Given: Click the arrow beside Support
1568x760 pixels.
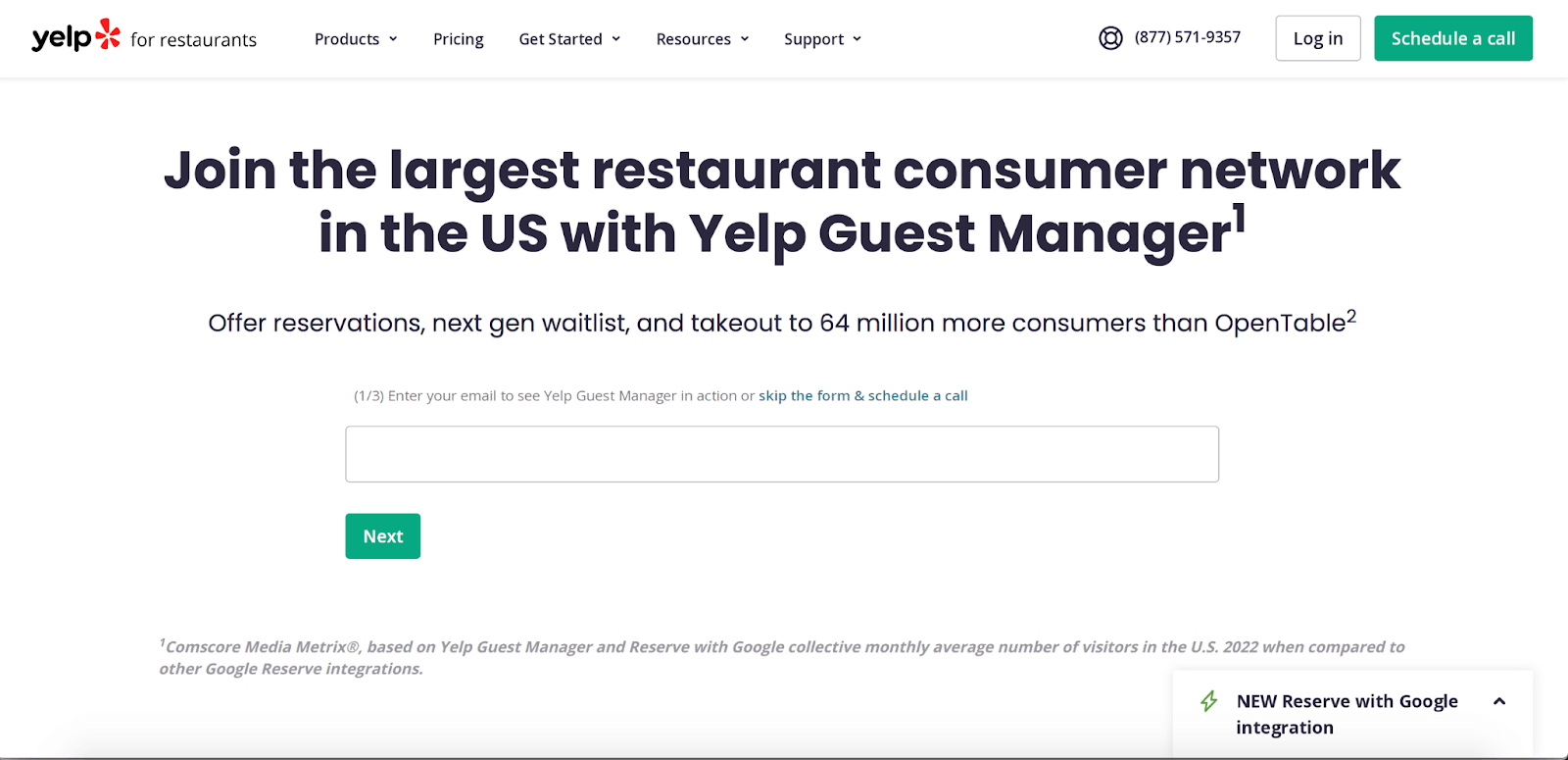Looking at the screenshot, I should coord(857,39).
